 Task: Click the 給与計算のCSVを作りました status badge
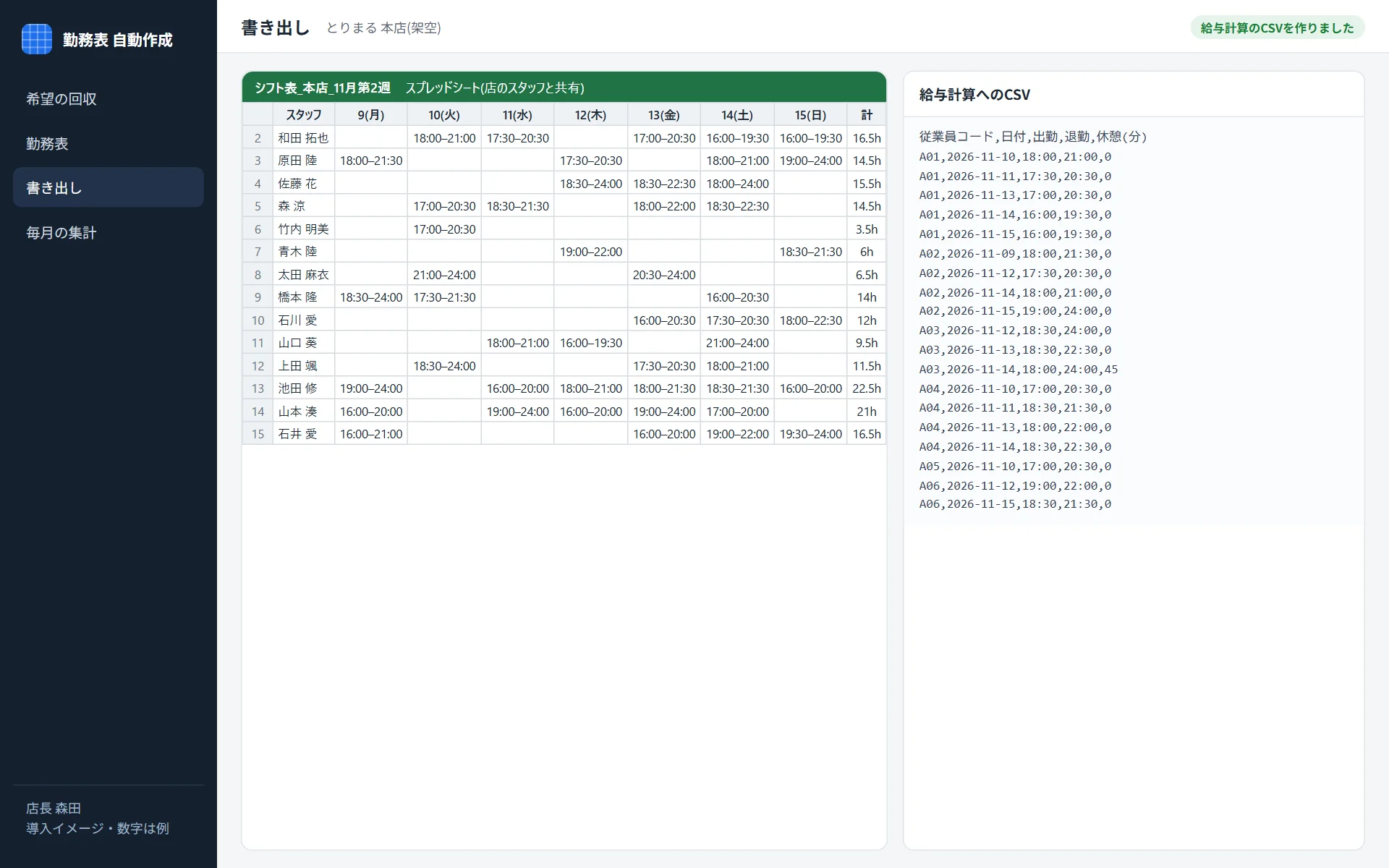[1277, 27]
